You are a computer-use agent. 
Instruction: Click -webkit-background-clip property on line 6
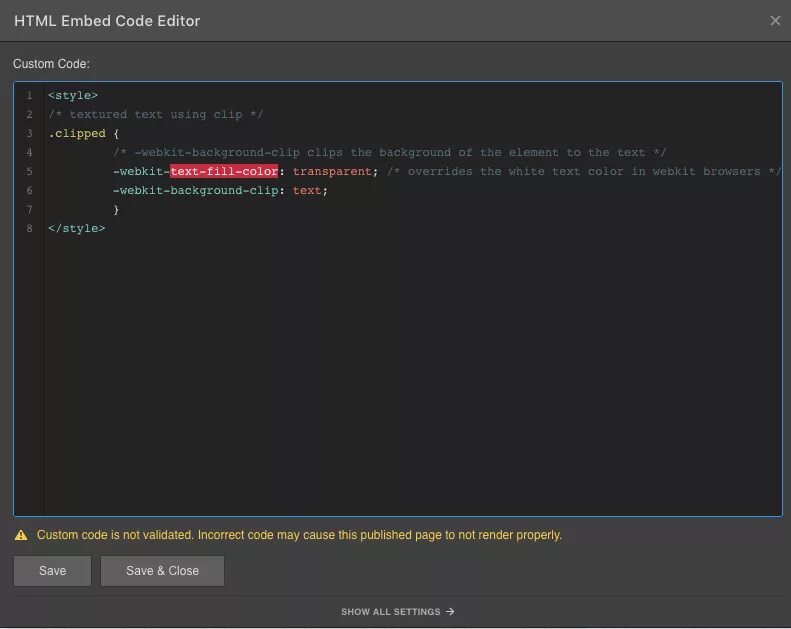(x=195, y=190)
